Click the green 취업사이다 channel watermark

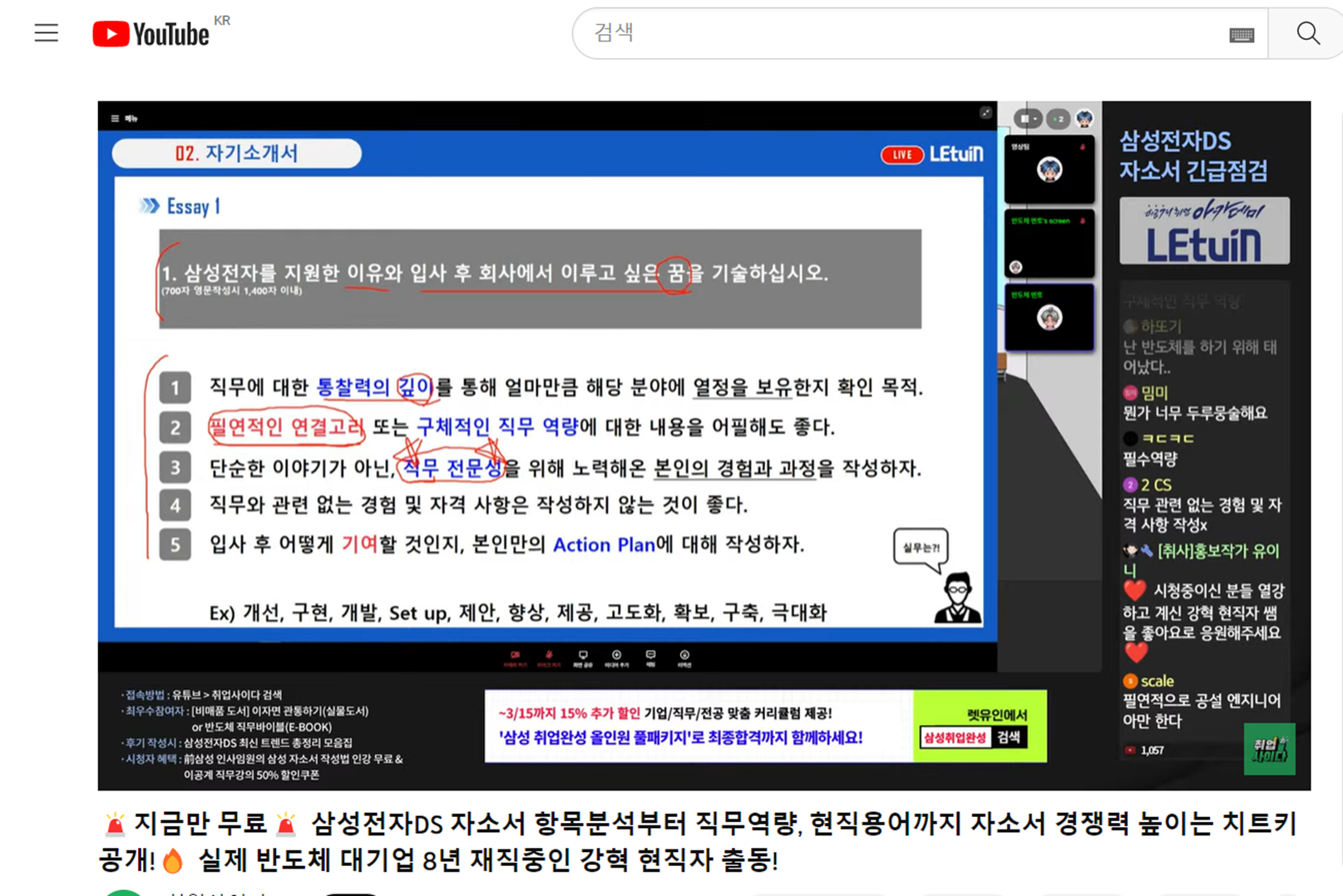(x=1268, y=749)
